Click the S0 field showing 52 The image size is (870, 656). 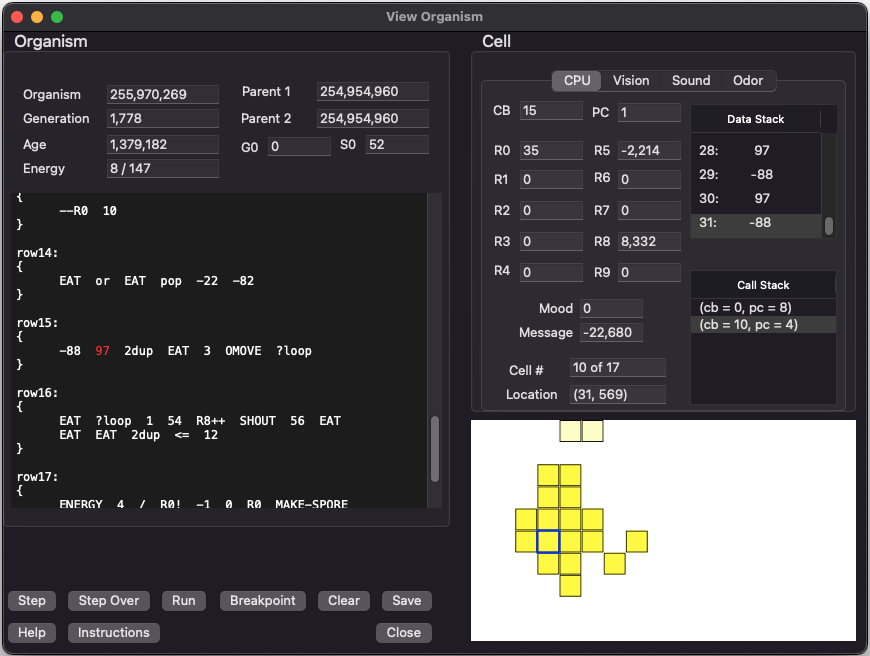point(397,145)
